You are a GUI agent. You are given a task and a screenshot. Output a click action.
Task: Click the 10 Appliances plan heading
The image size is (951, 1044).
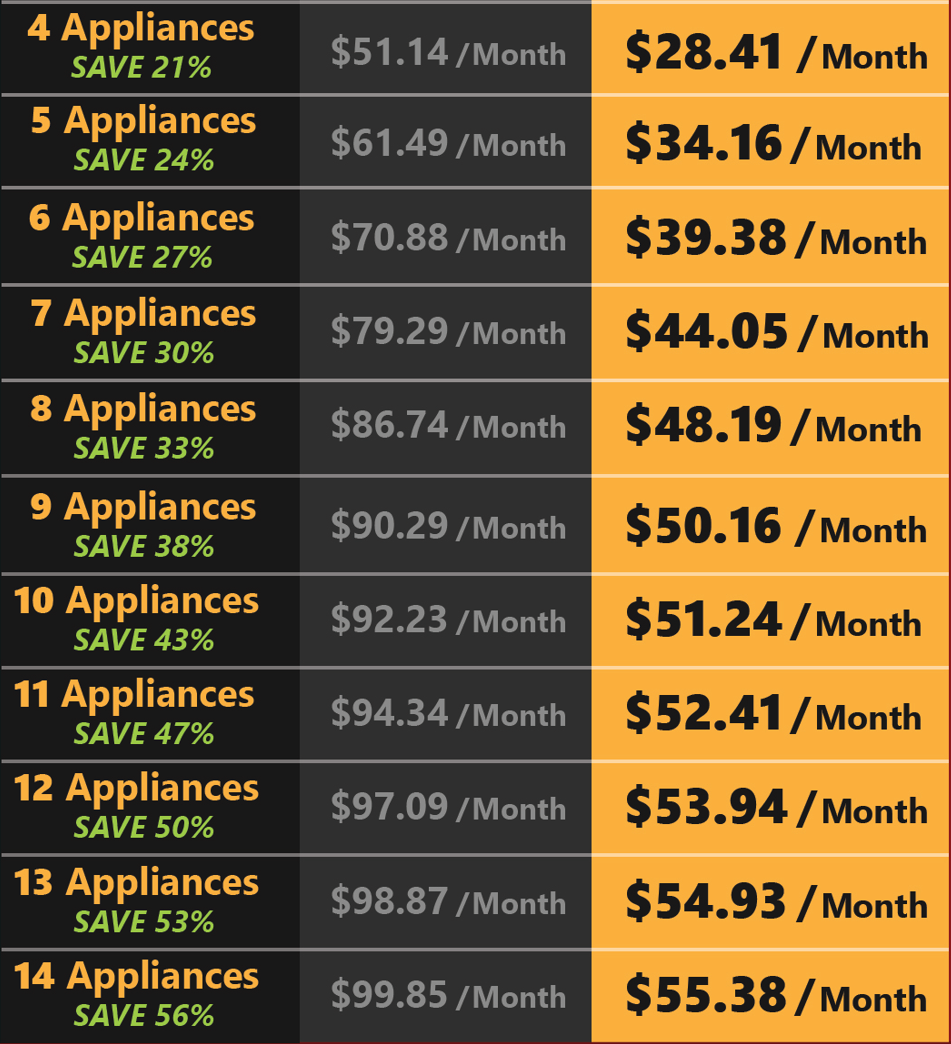click(136, 601)
